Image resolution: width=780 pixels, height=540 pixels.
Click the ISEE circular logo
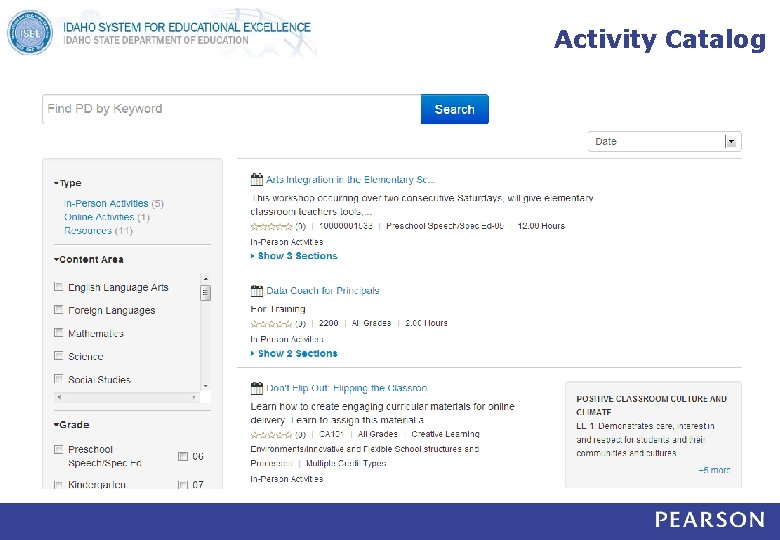[x=30, y=32]
